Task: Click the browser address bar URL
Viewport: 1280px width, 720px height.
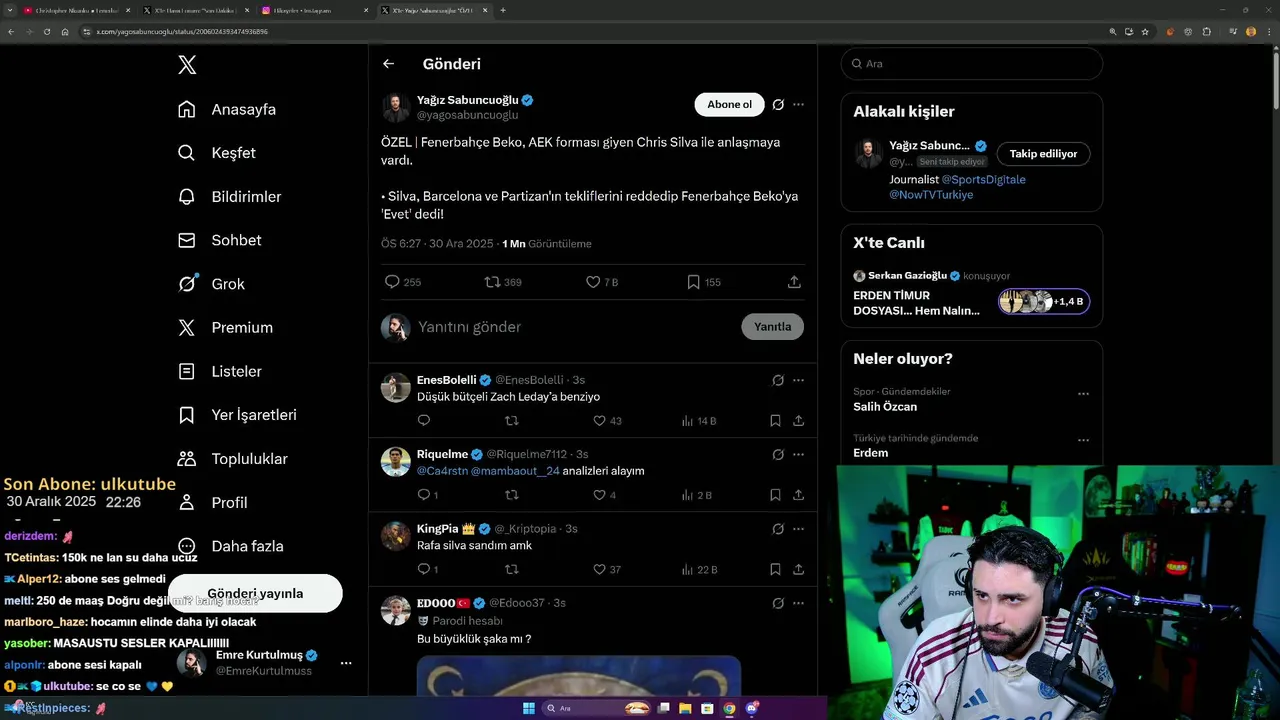Action: pyautogui.click(x=182, y=32)
